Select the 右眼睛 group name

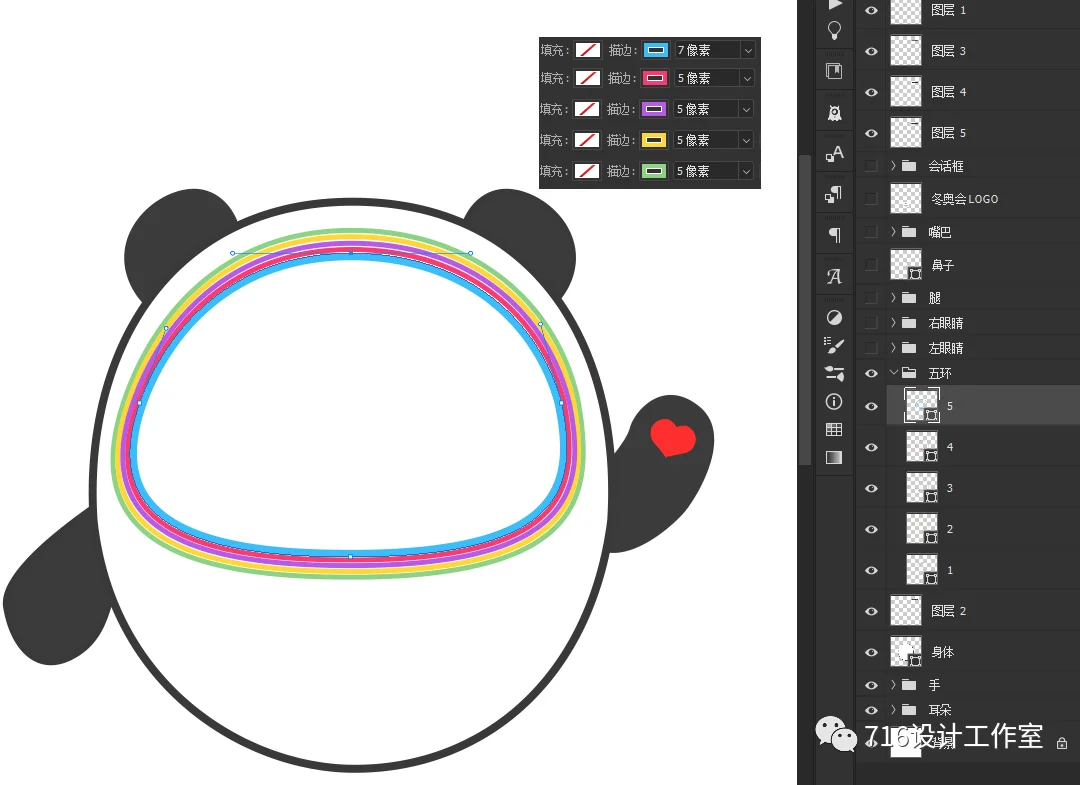[x=946, y=323]
